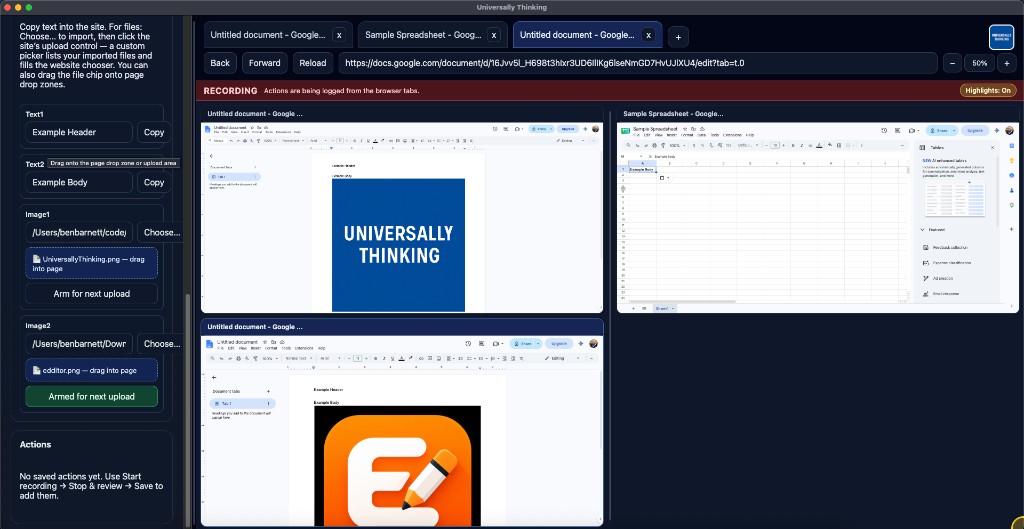
Task: Collapse Featured section in spreadsheet Tables panel
Action: [x=922, y=230]
